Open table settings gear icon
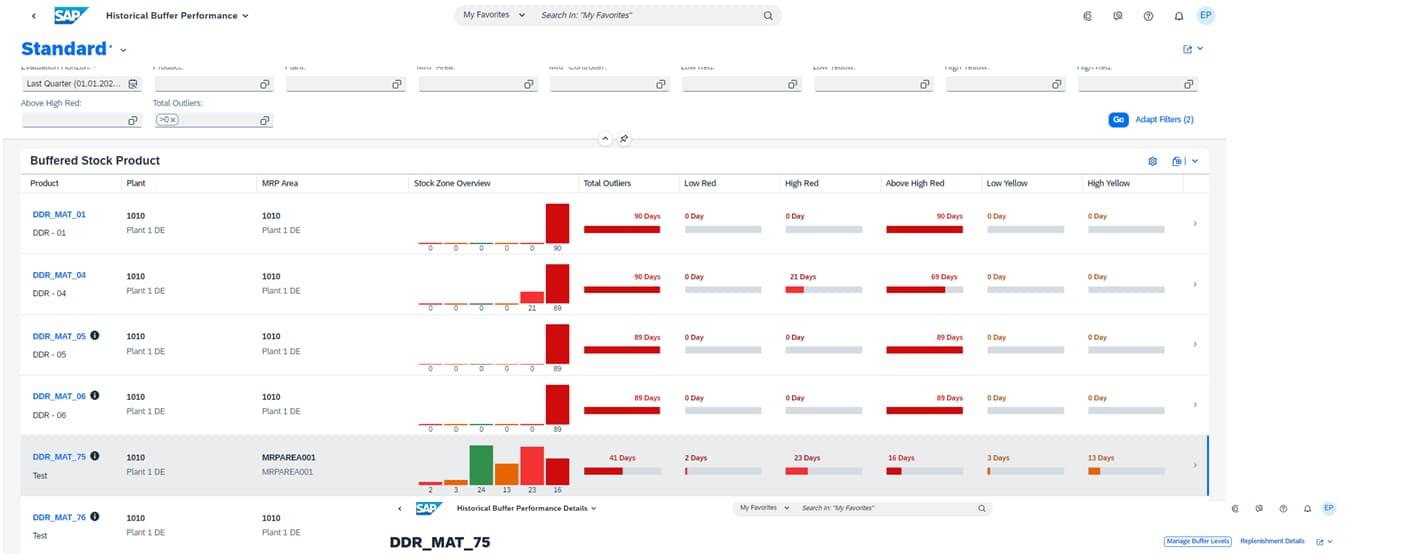Image resolution: width=1422 pixels, height=554 pixels. (x=1152, y=161)
